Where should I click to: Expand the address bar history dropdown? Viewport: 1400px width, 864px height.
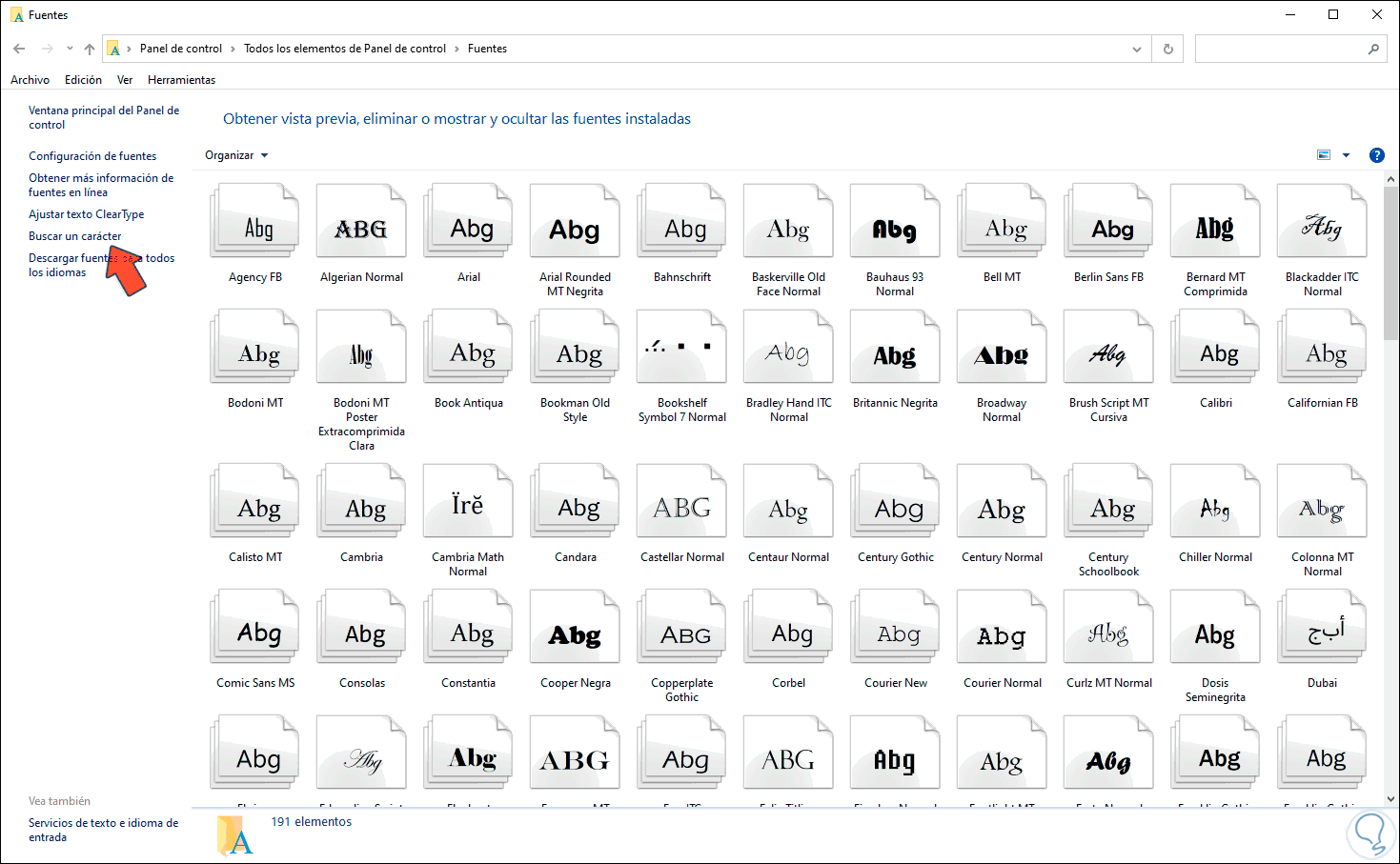(1137, 49)
